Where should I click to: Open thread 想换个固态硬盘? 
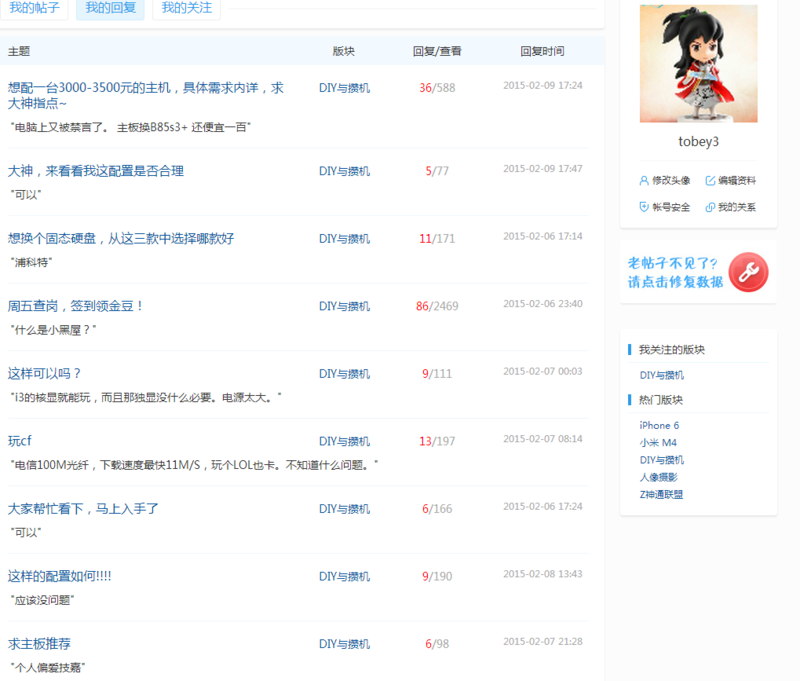coord(121,238)
